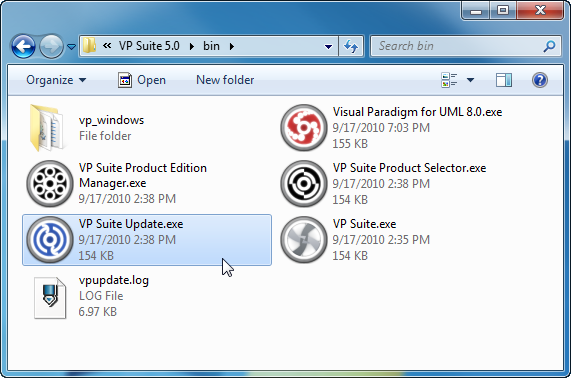
Task: Select the VP Suite.exe name text
Action: point(365,224)
